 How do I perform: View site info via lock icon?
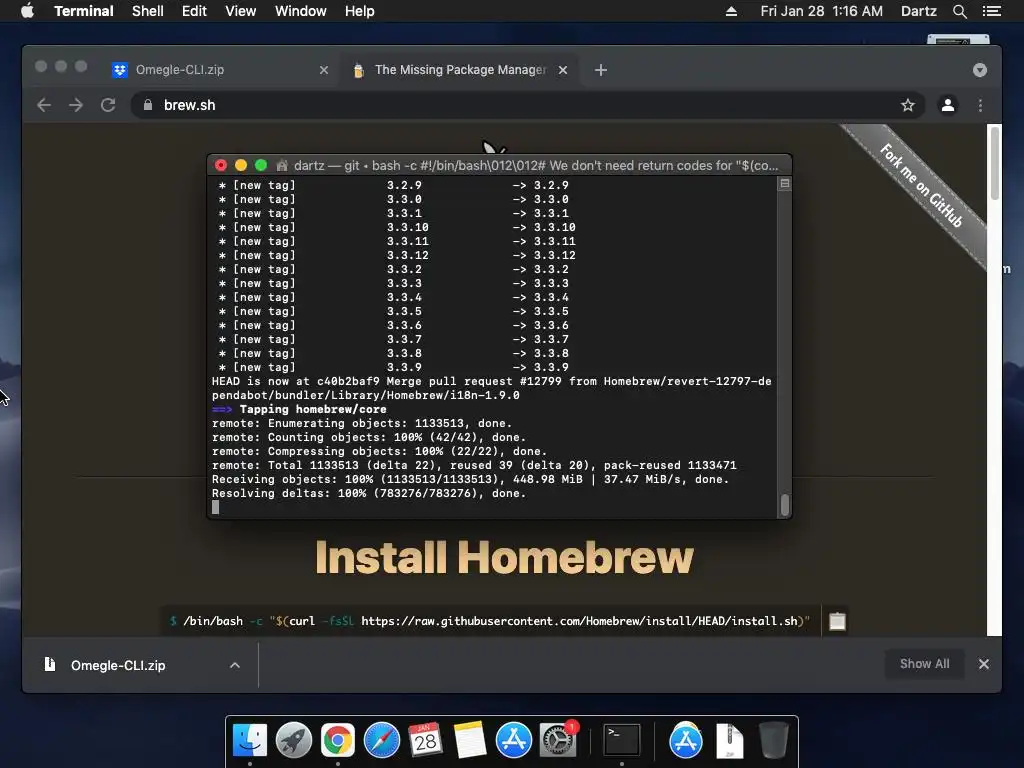click(x=148, y=105)
